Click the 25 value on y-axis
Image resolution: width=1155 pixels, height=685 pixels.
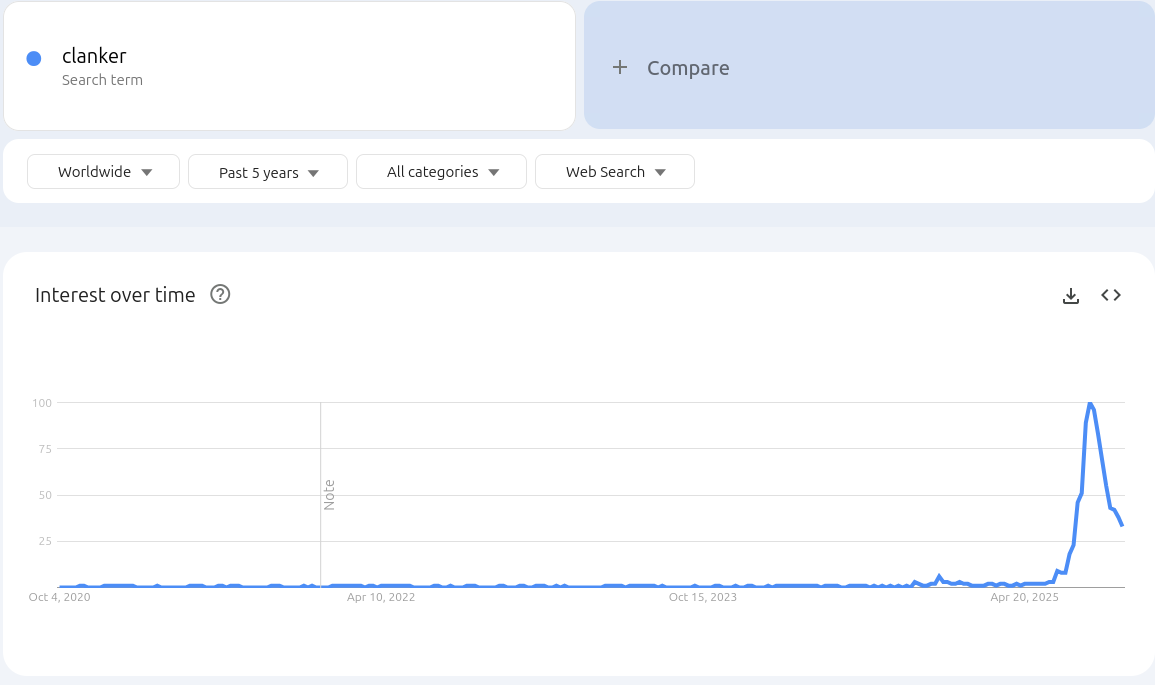[45, 541]
